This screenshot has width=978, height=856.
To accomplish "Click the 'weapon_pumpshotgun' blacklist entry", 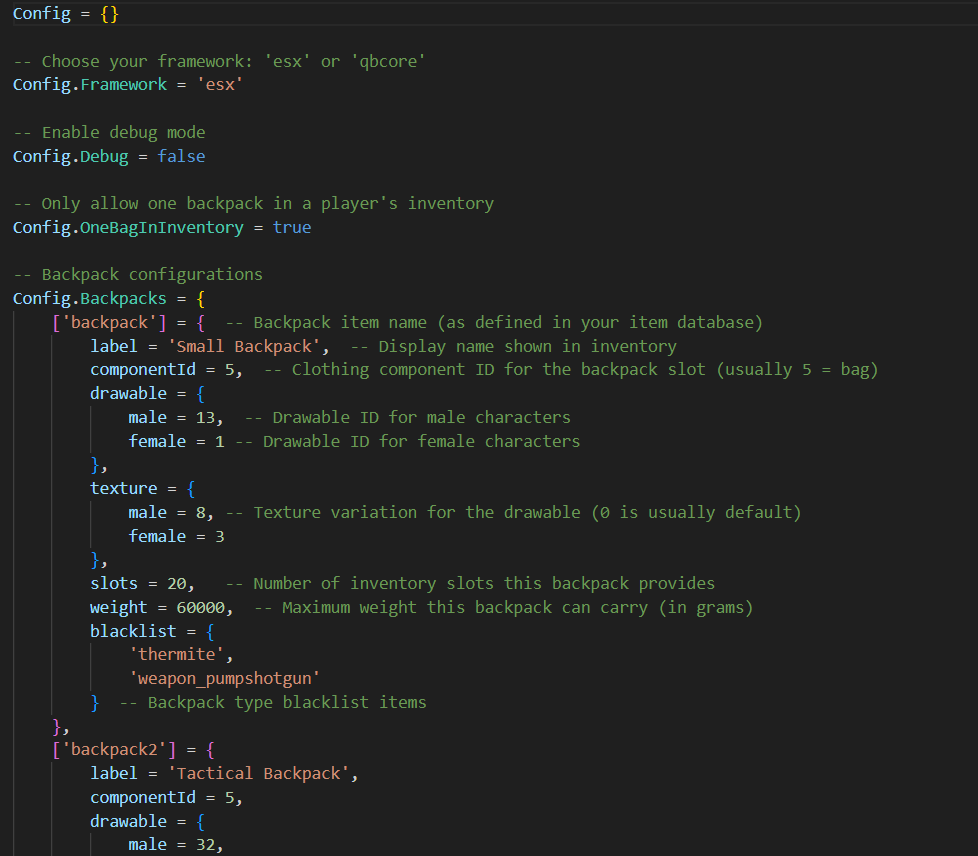I will [224, 678].
